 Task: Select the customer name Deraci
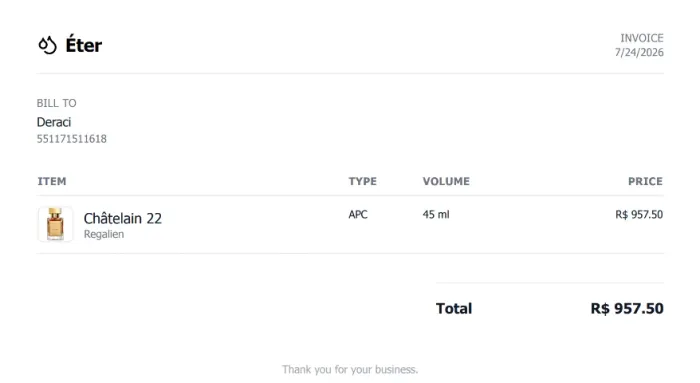click(54, 122)
